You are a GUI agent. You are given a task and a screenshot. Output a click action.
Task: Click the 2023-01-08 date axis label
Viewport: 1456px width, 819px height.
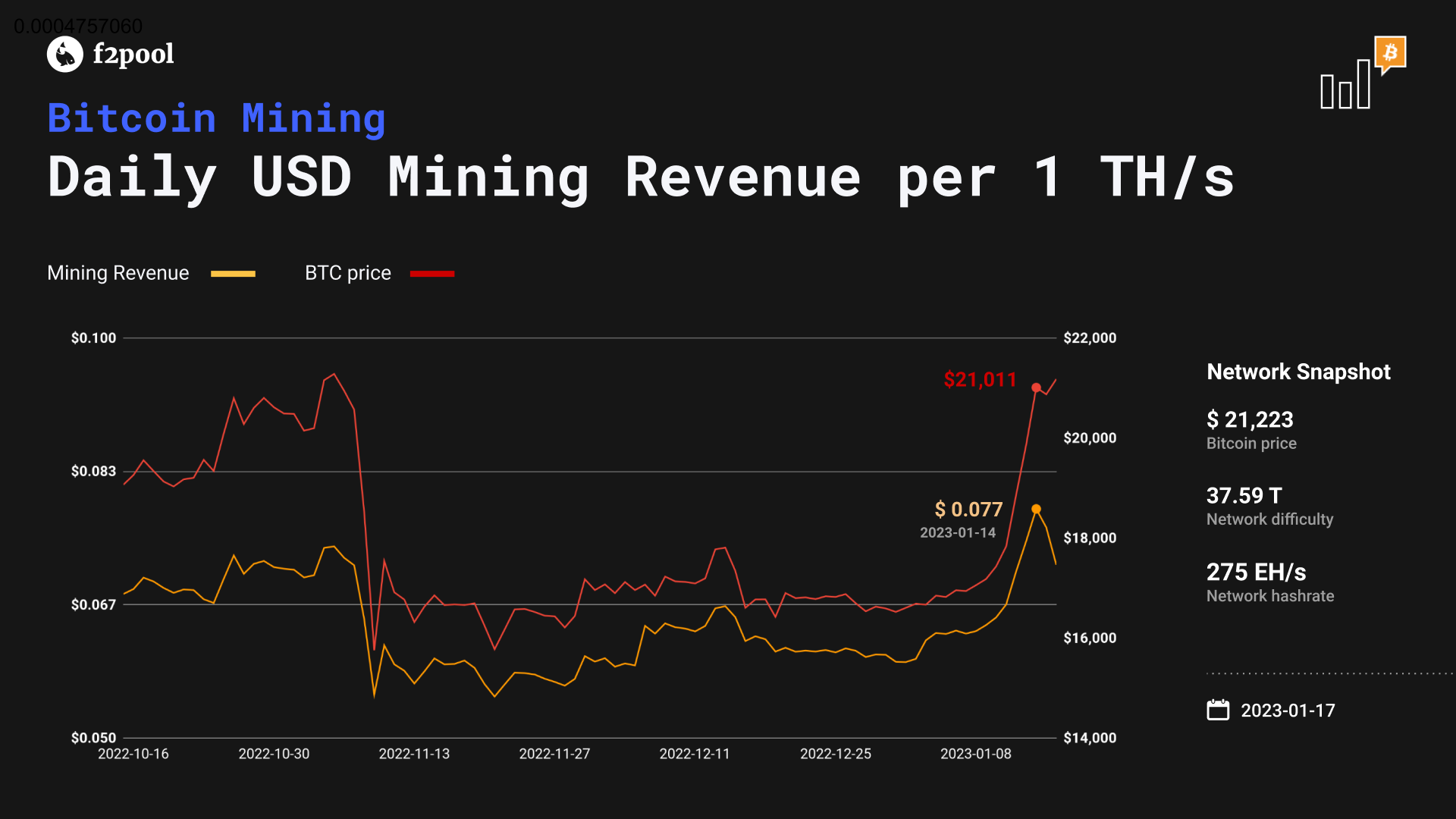[976, 754]
